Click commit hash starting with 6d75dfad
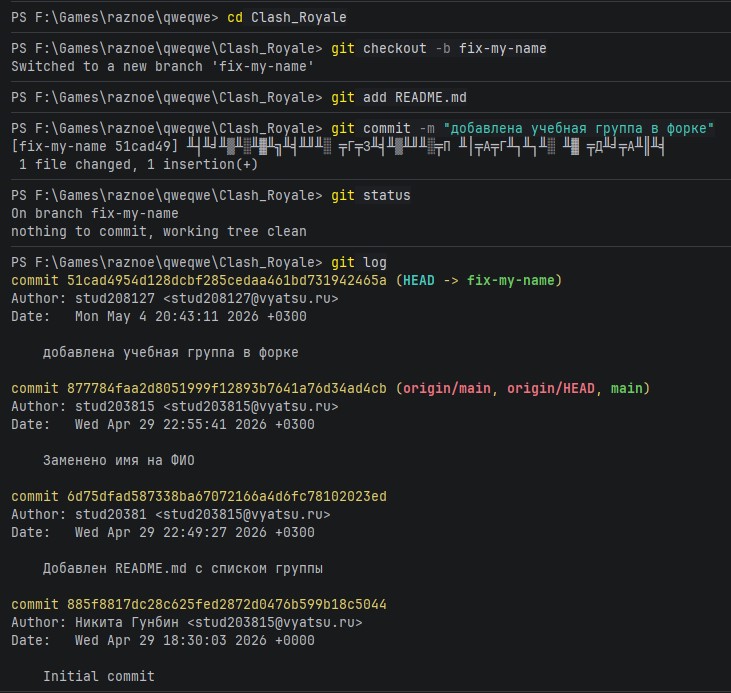Image resolution: width=731 pixels, height=693 pixels. (x=227, y=497)
